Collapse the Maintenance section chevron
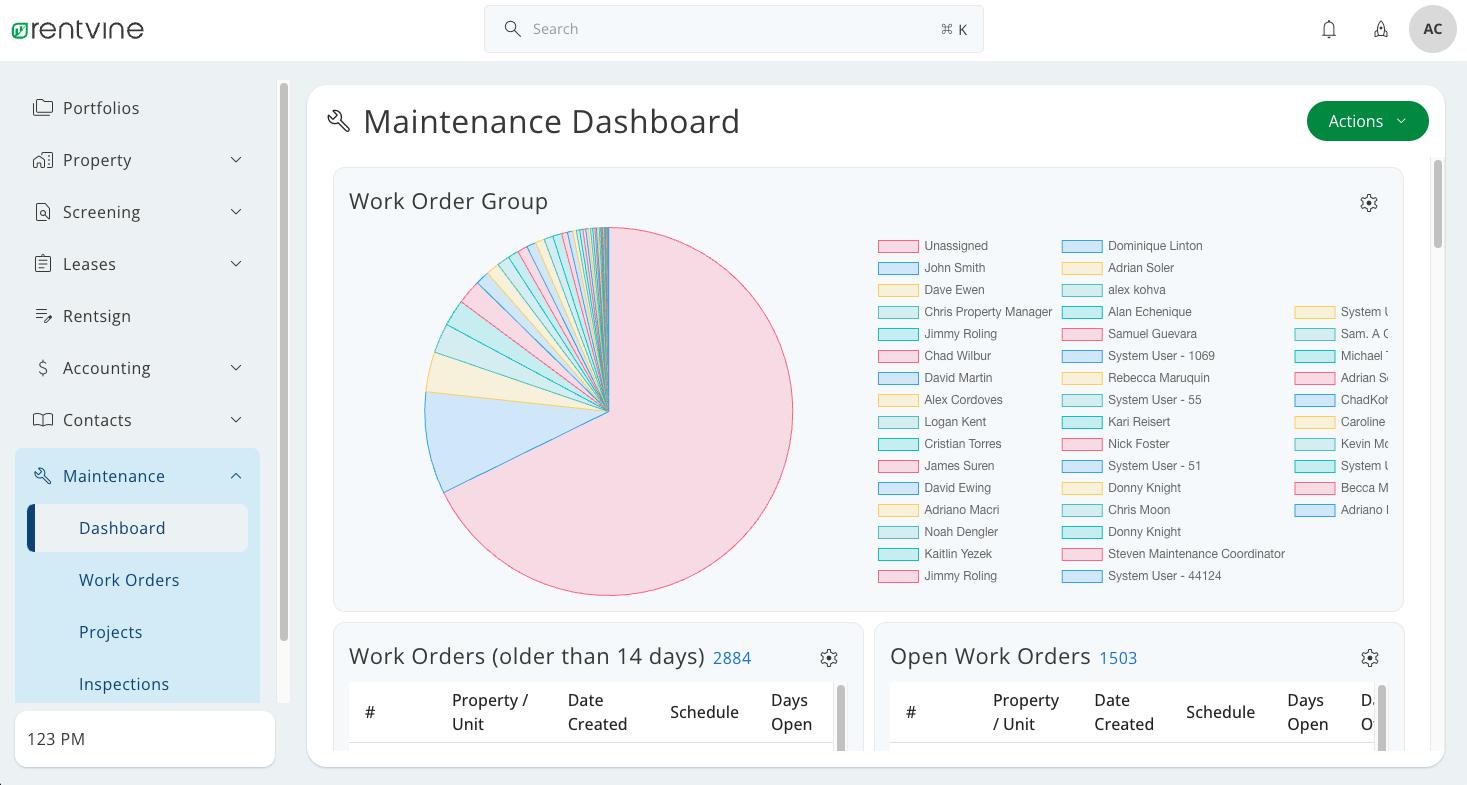 236,475
